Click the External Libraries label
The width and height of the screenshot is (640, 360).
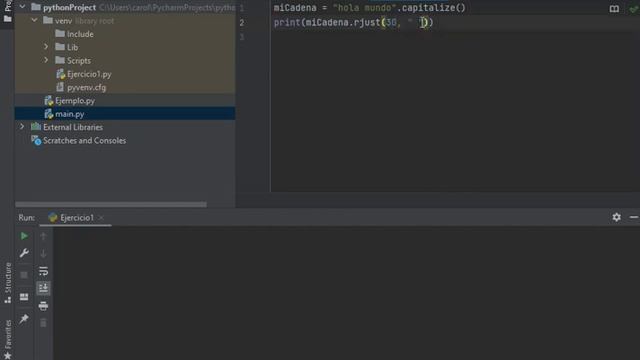[x=73, y=127]
